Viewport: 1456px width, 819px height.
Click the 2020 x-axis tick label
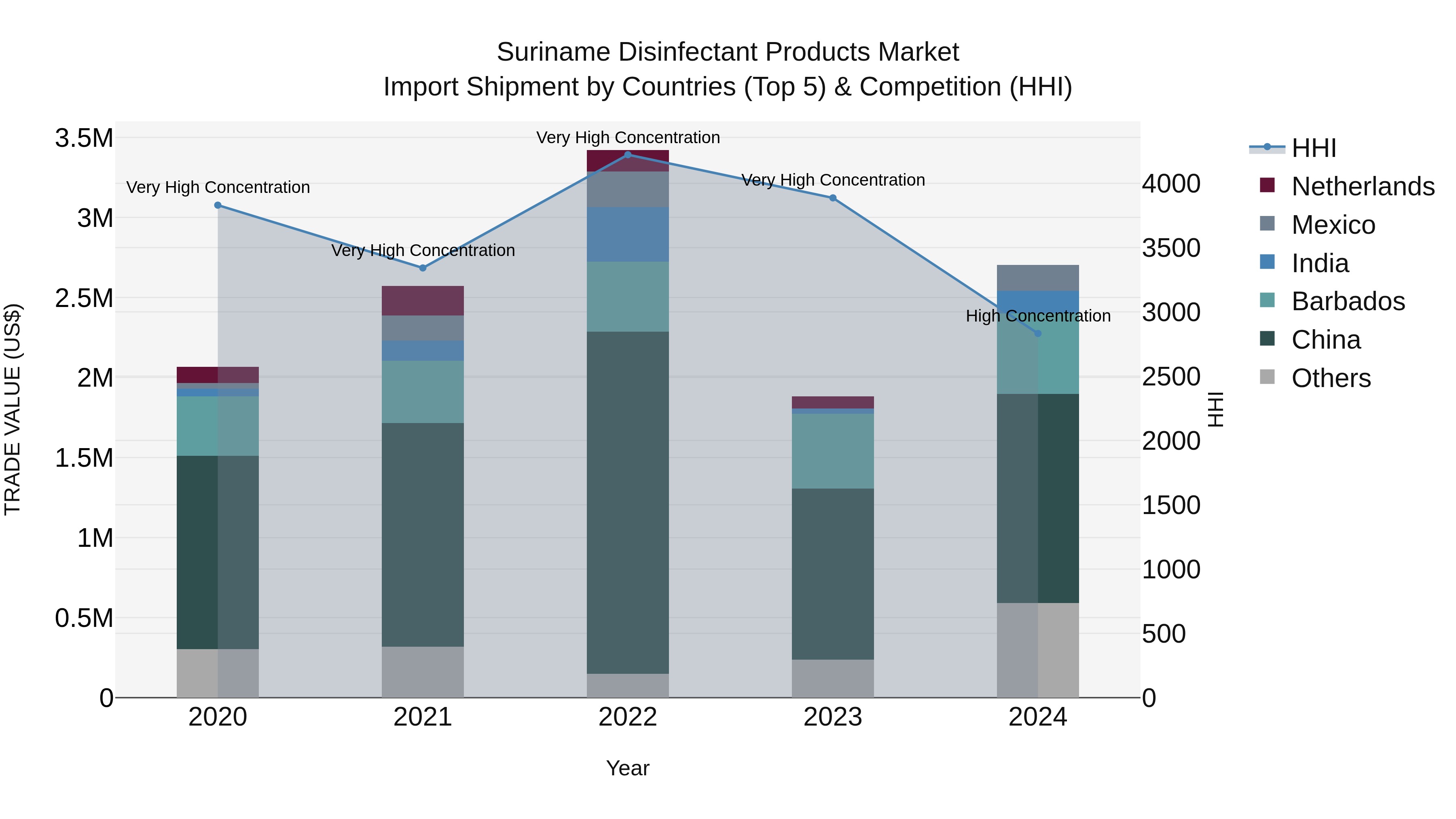[218, 717]
